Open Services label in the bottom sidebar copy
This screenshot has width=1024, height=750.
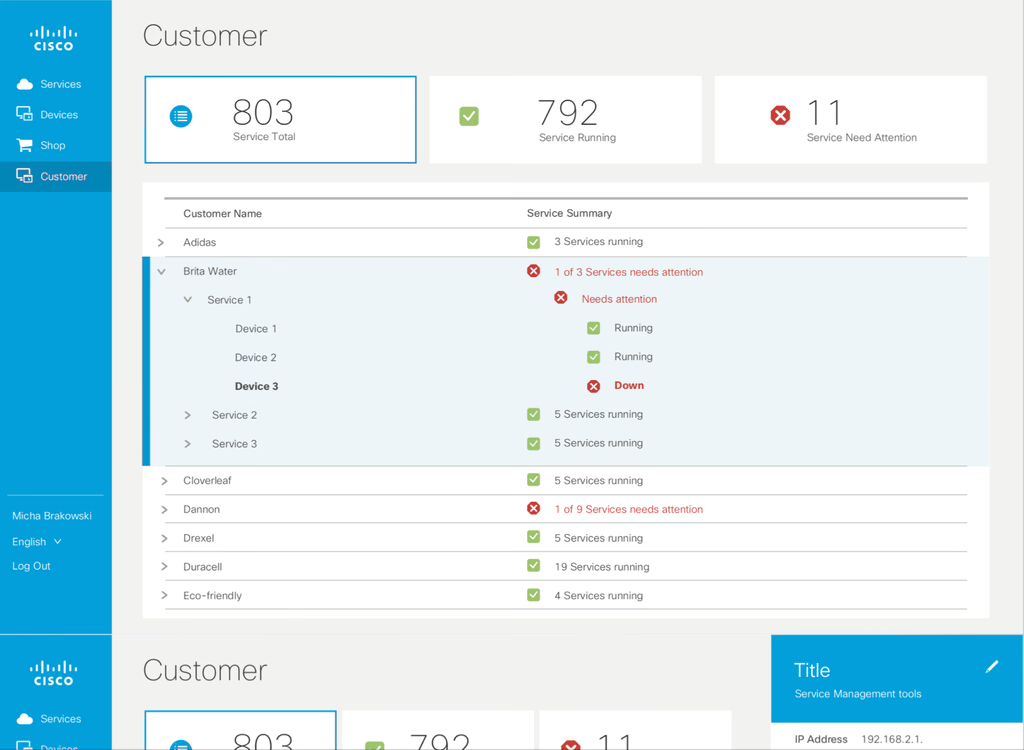61,719
